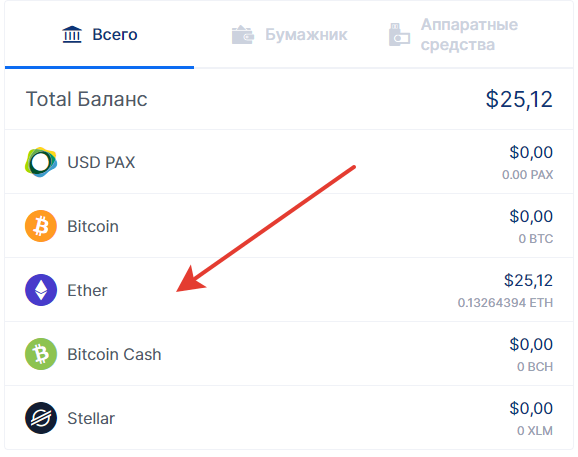Click the black Stellar logo icon
This screenshot has height=457, width=578.
tap(41, 418)
